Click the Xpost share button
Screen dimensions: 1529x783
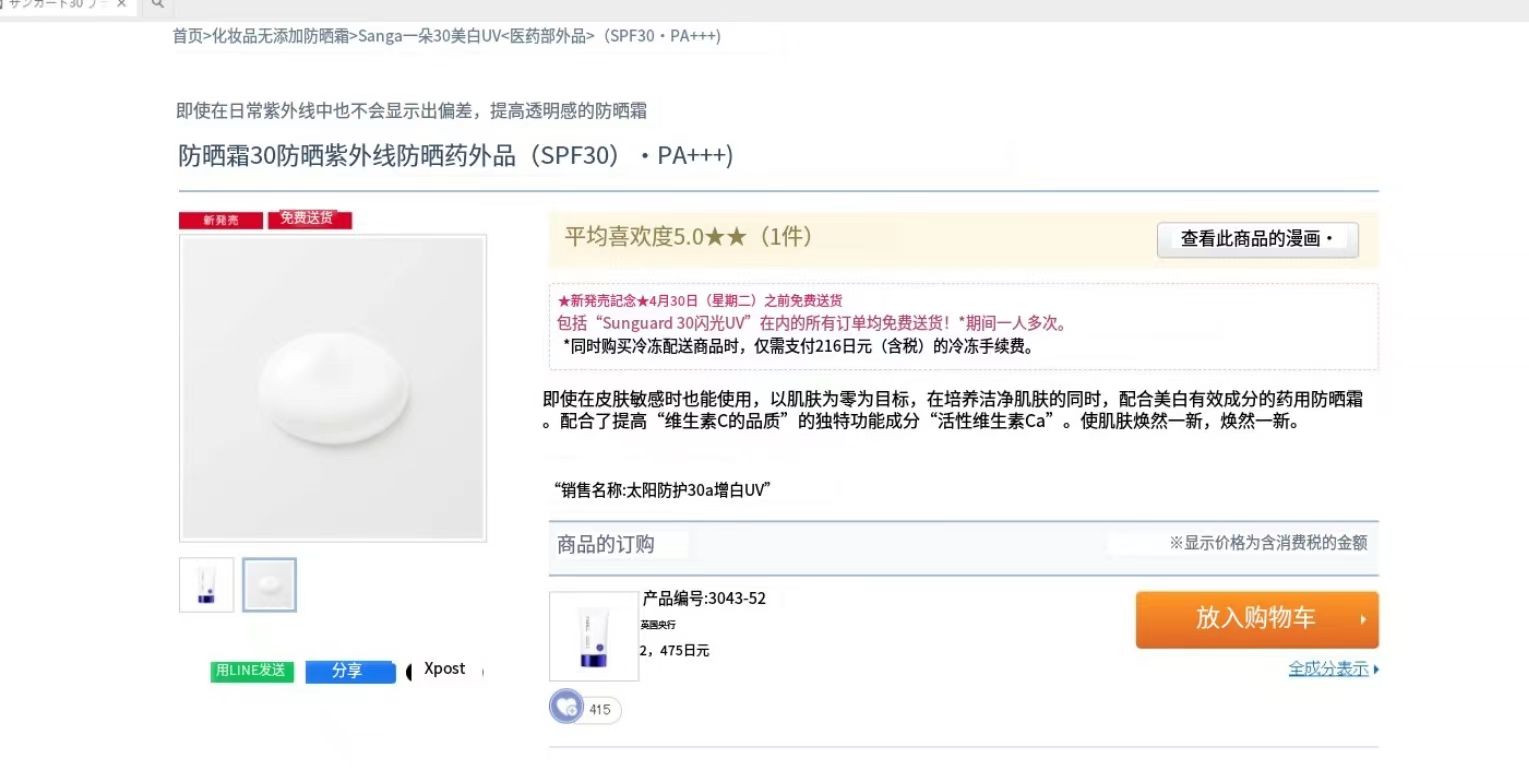pyautogui.click(x=445, y=669)
